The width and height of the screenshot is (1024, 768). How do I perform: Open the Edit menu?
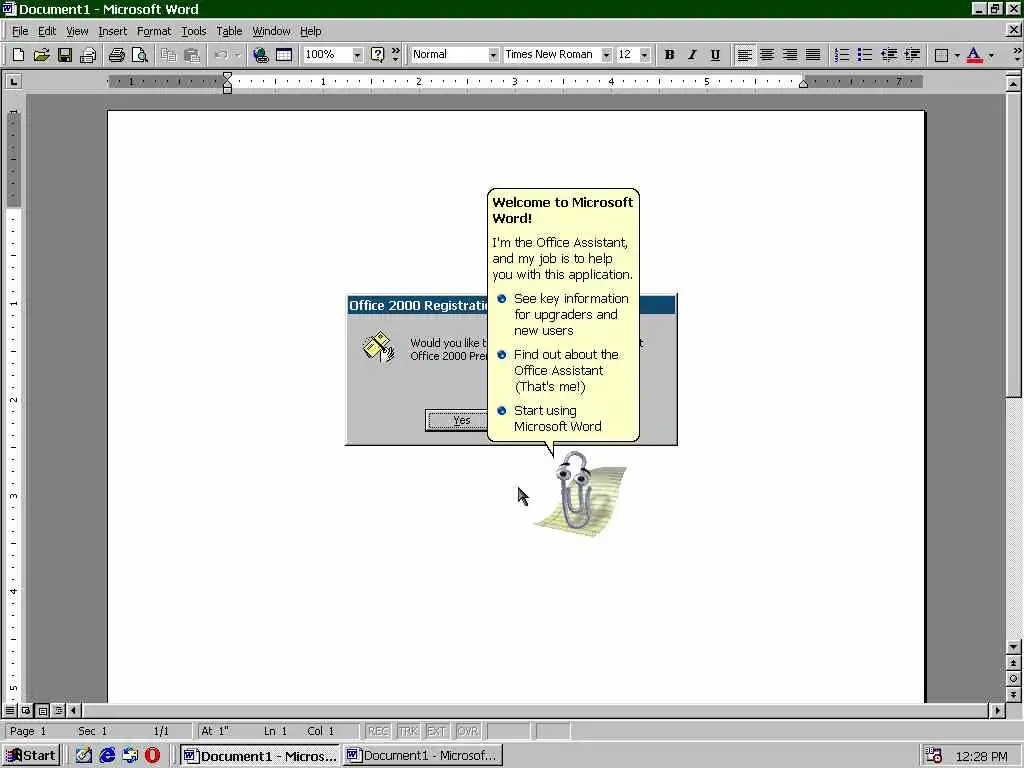pos(46,31)
